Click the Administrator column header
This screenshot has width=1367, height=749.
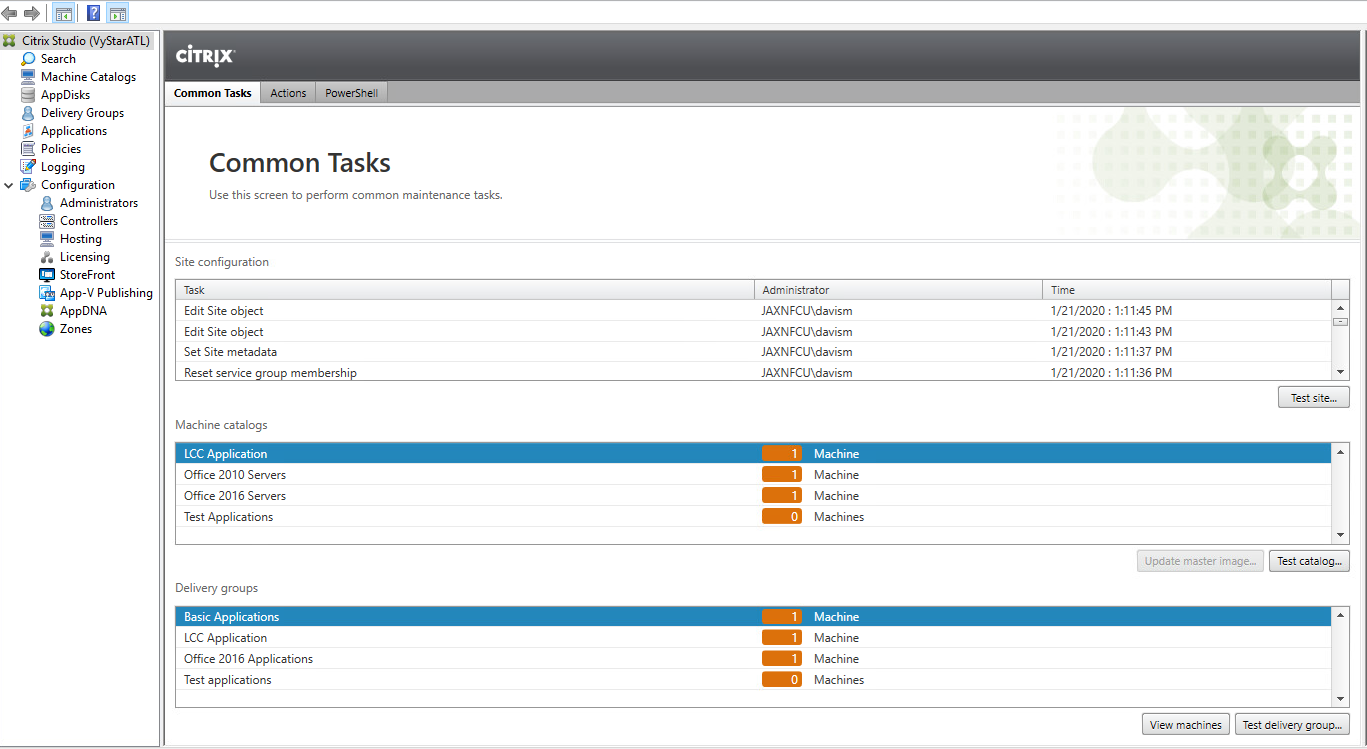click(898, 290)
